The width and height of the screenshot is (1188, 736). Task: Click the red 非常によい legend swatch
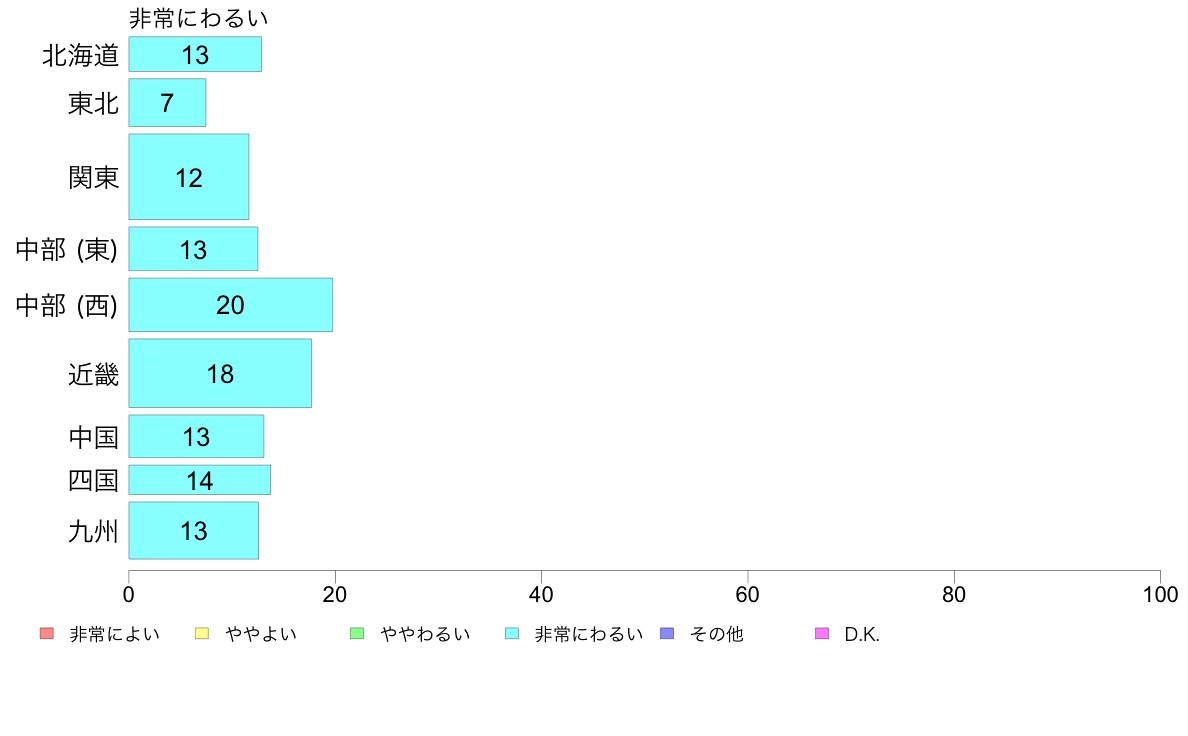[x=47, y=634]
